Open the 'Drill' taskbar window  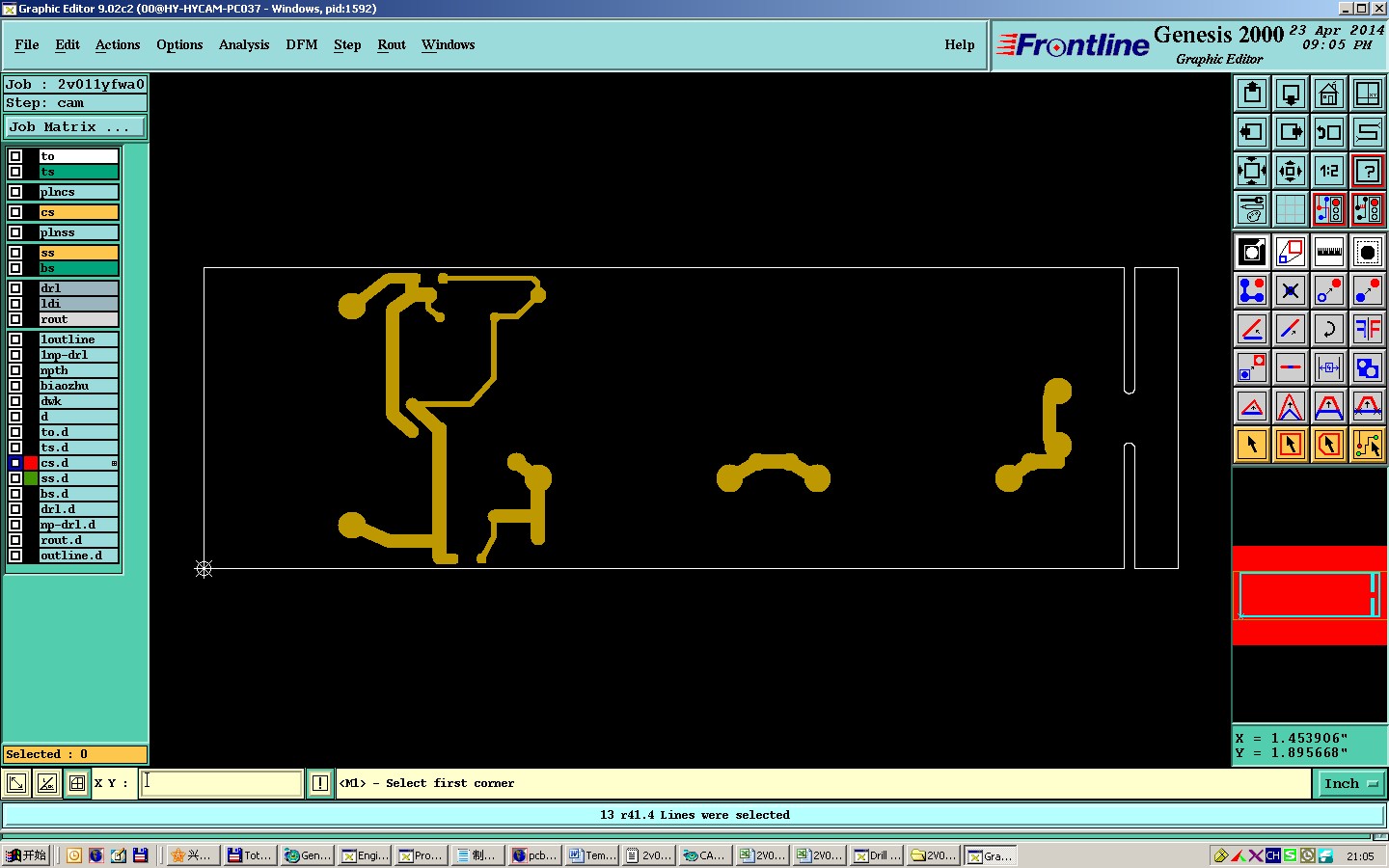tap(878, 855)
